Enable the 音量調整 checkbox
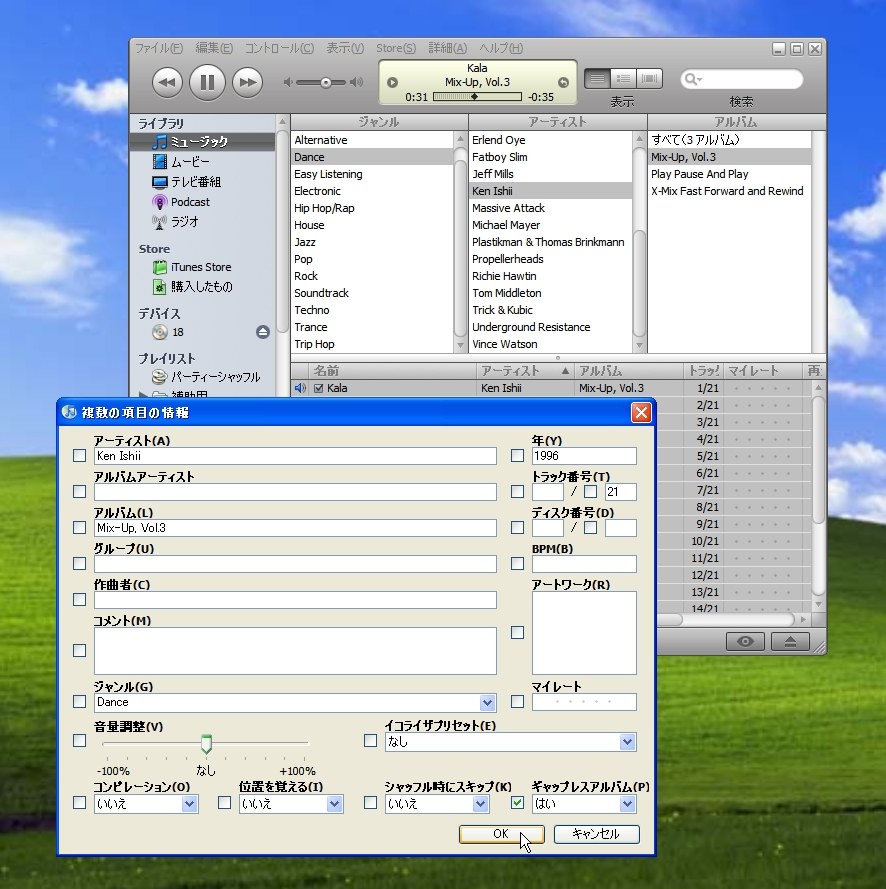 (79, 740)
